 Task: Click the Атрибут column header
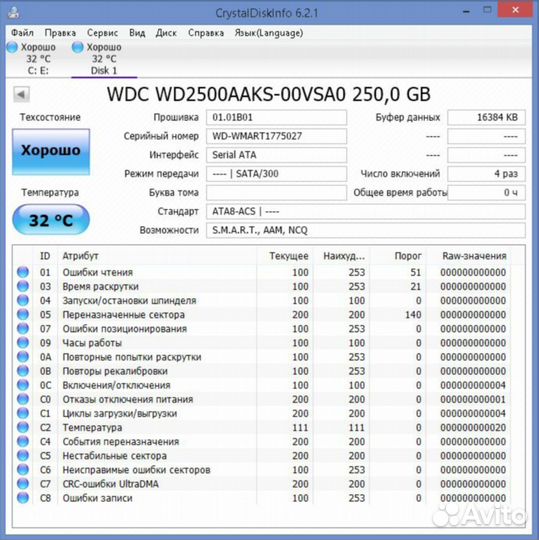click(157, 256)
